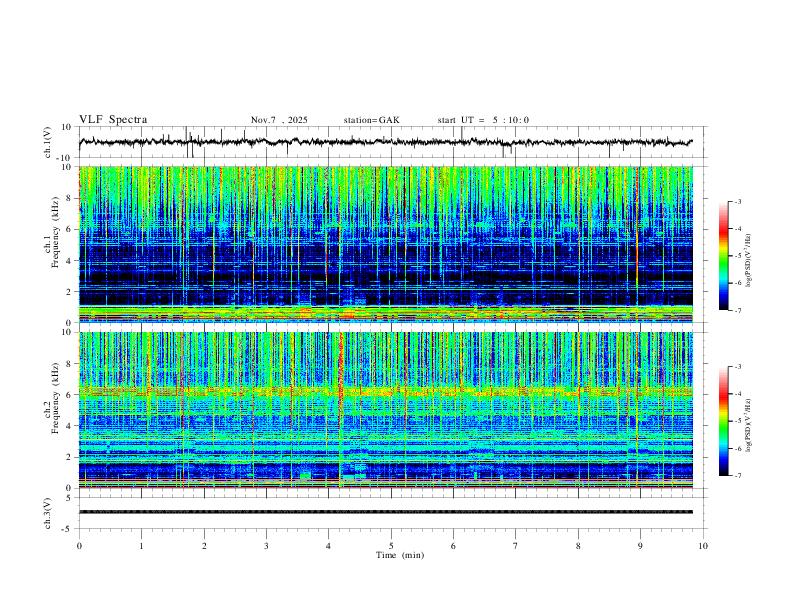This screenshot has height=612, width=792.
Task: Click the ch.1 spectrogram panel
Action: pyautogui.click(x=386, y=244)
